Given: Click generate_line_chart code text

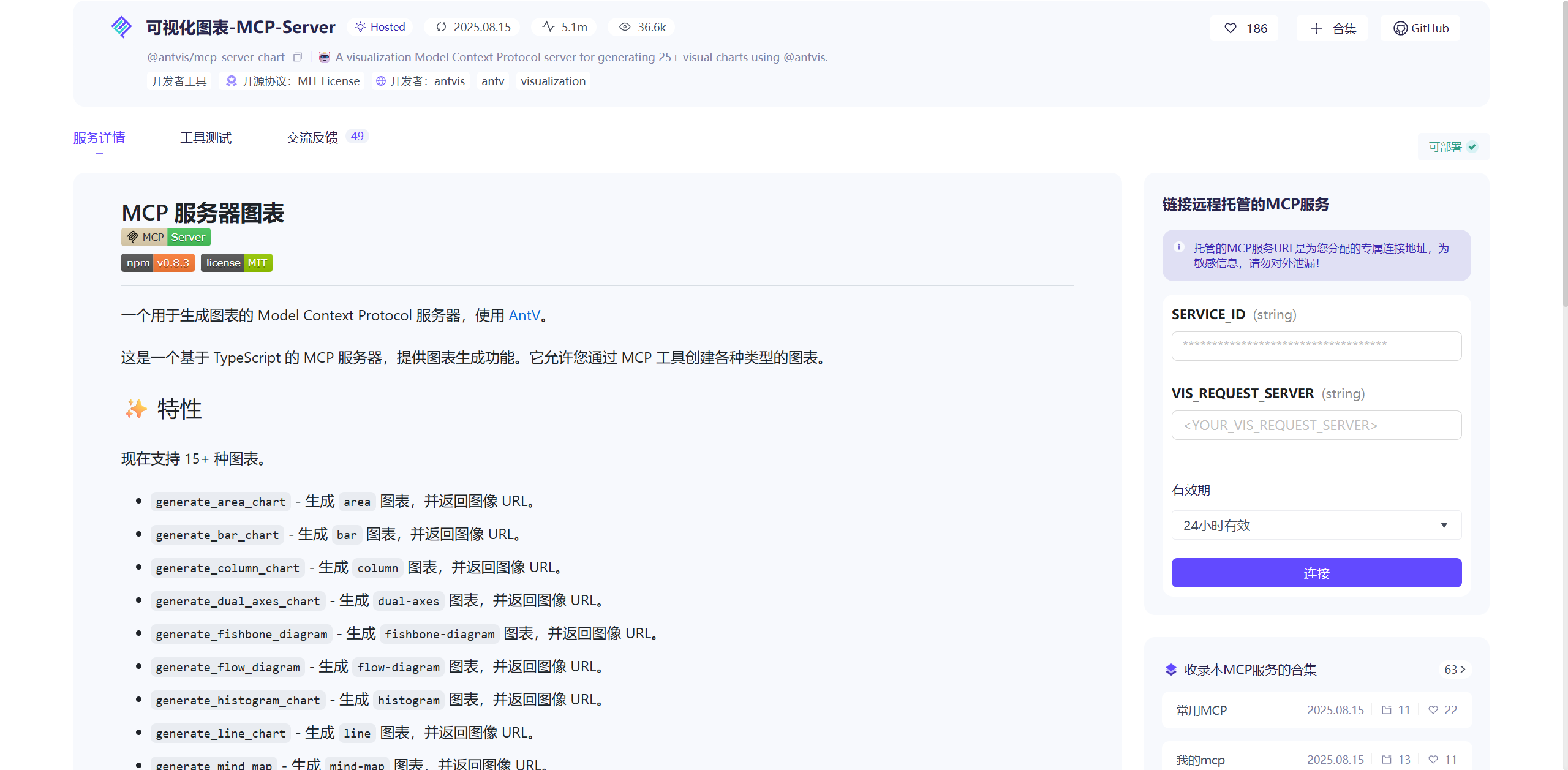Looking at the screenshot, I should click(x=221, y=733).
